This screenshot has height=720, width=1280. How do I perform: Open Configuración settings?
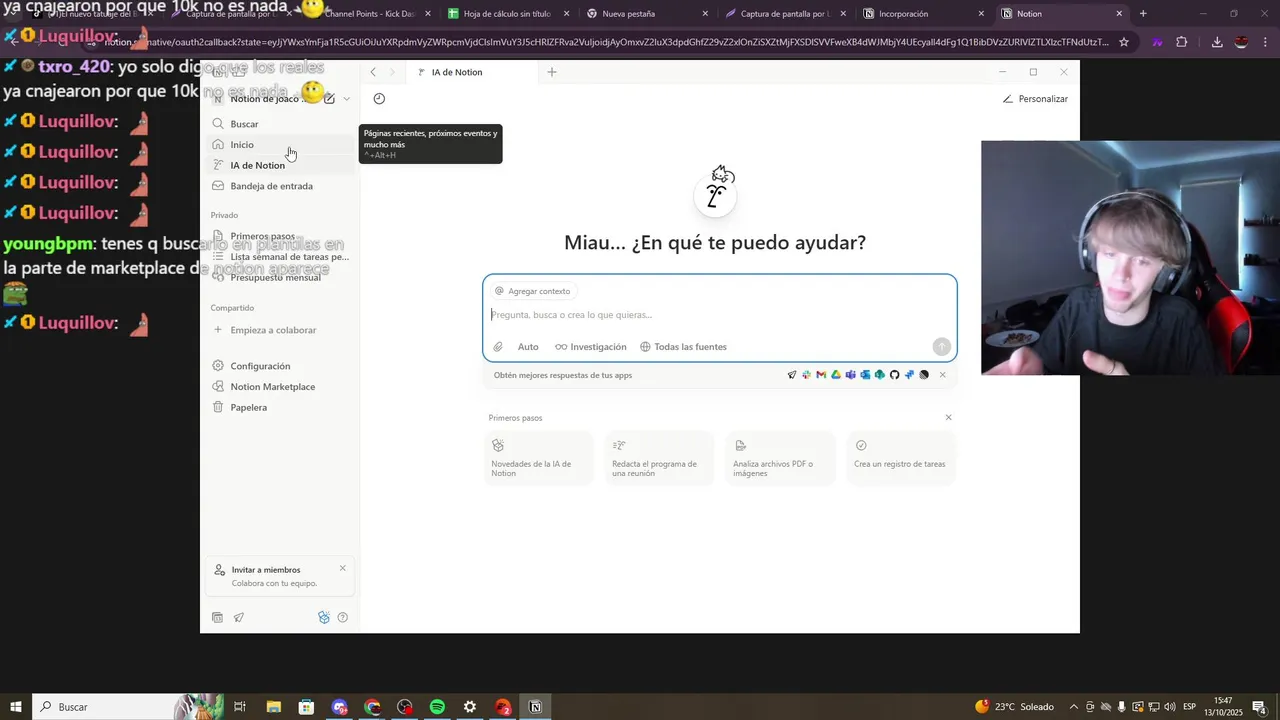[279, 366]
